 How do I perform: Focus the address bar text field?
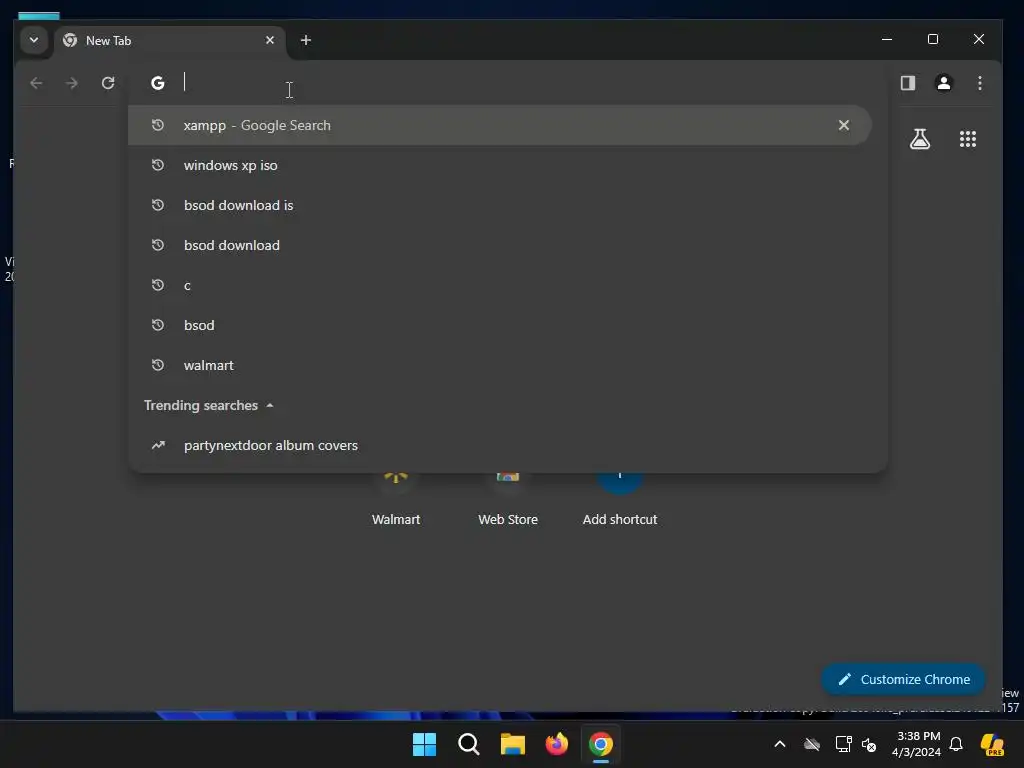coord(509,83)
